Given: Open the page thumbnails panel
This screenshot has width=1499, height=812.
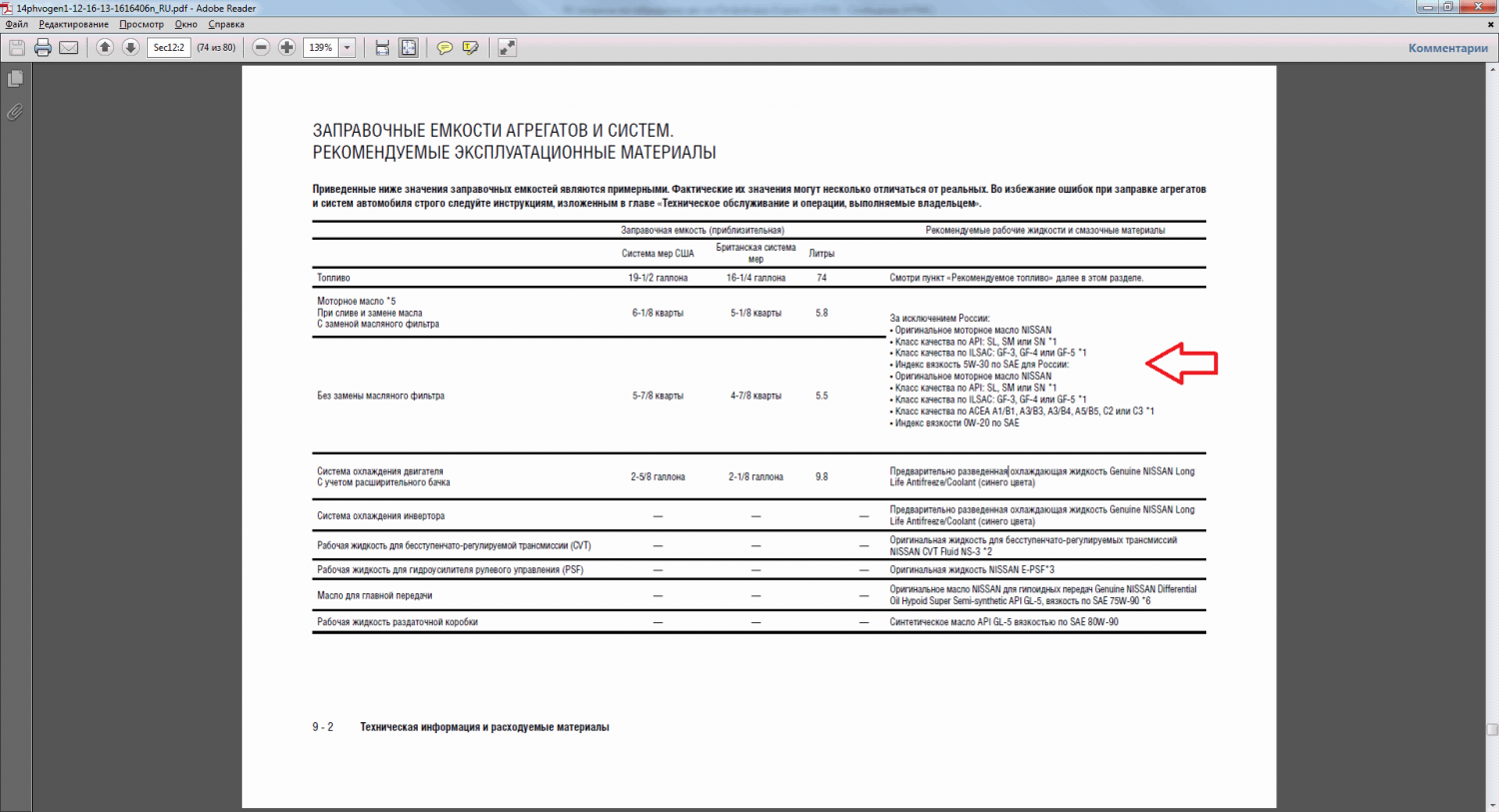Looking at the screenshot, I should pyautogui.click(x=15, y=78).
